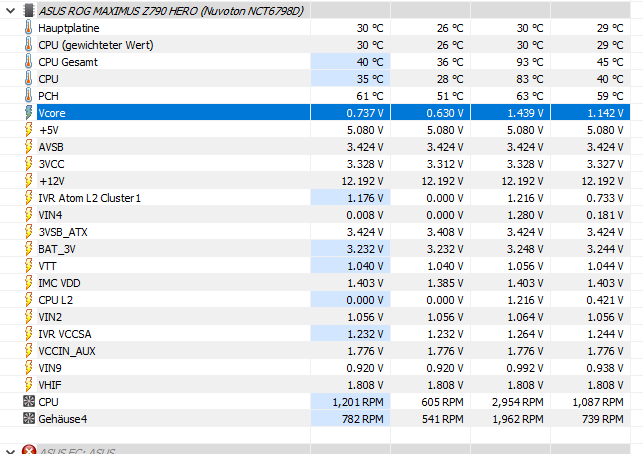Click the voltage bolt icon for CPU L2
643x454 pixels.
pos(29,300)
